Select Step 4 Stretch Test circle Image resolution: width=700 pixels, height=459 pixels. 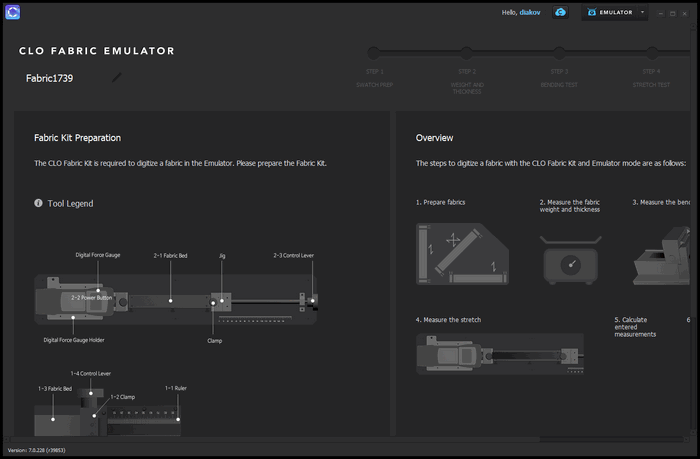(651, 52)
